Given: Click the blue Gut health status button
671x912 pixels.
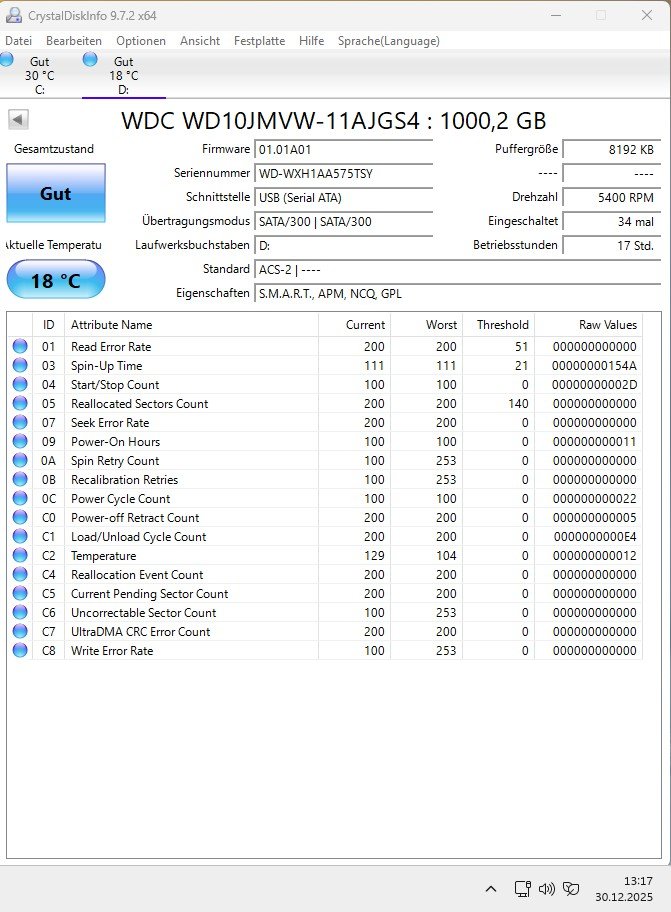Looking at the screenshot, I should coord(56,193).
